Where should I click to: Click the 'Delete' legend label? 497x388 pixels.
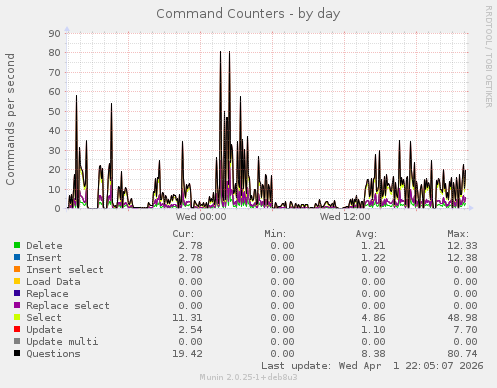pos(44,246)
